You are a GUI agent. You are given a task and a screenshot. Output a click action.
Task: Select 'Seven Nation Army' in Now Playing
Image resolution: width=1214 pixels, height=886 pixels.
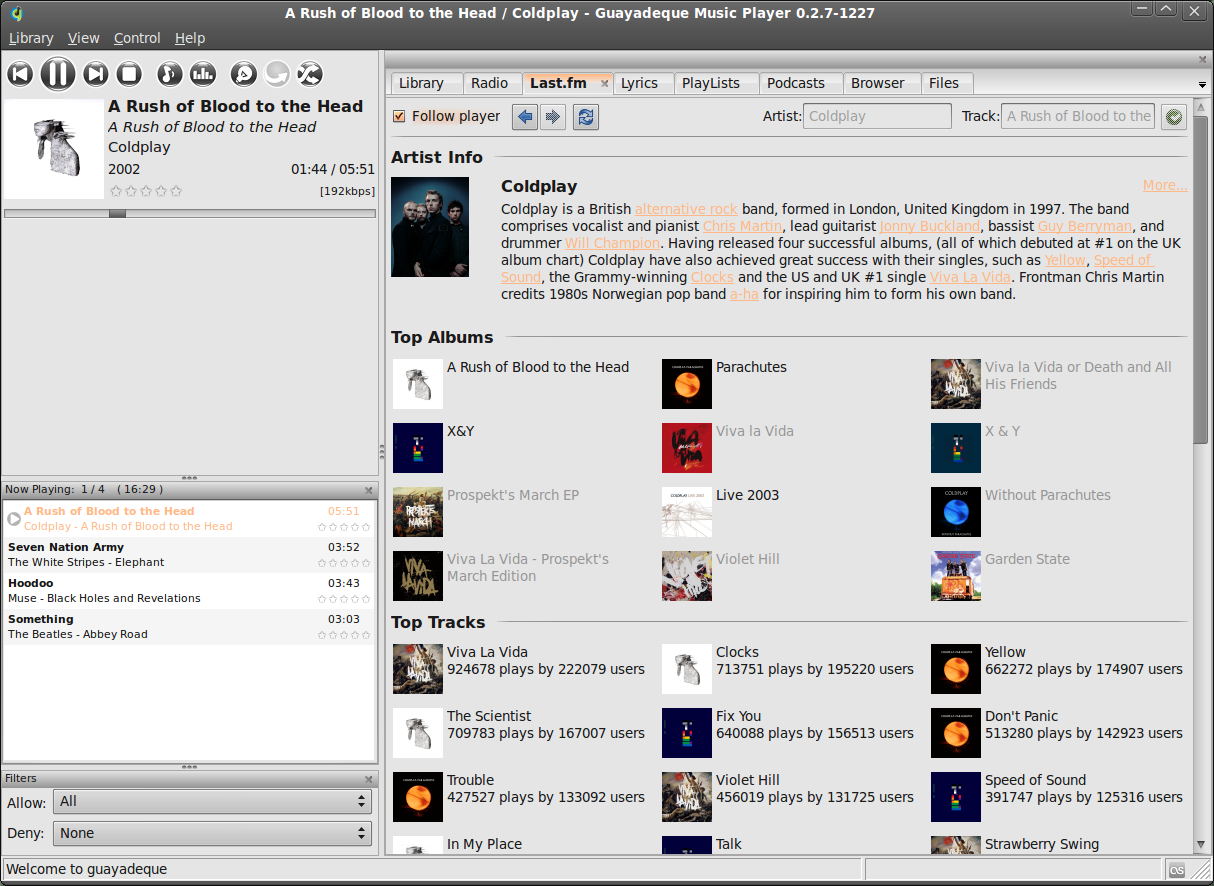tap(189, 555)
